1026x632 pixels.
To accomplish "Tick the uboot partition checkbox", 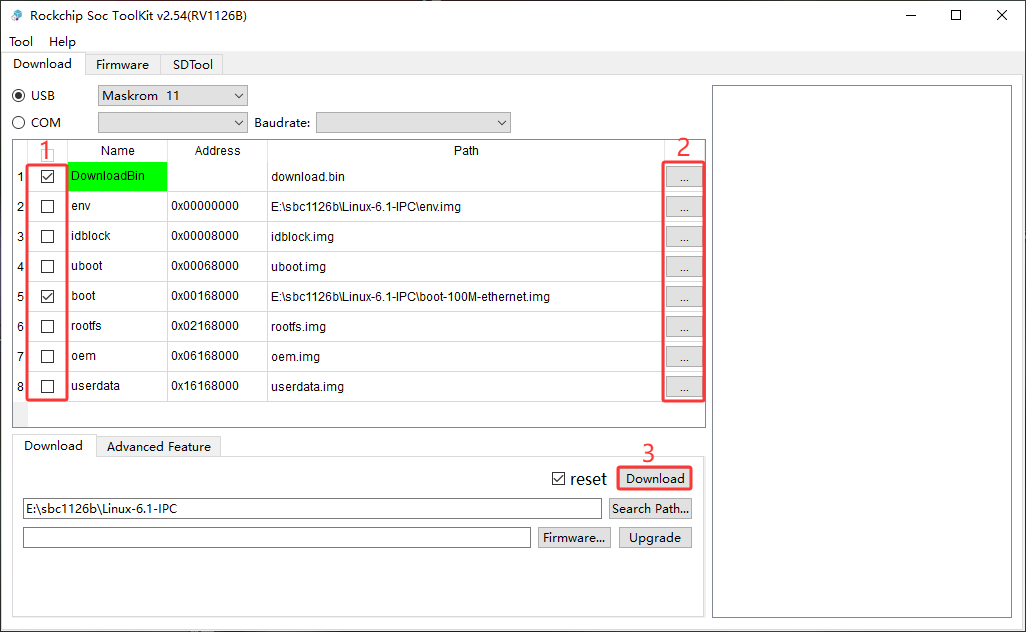I will tap(47, 266).
